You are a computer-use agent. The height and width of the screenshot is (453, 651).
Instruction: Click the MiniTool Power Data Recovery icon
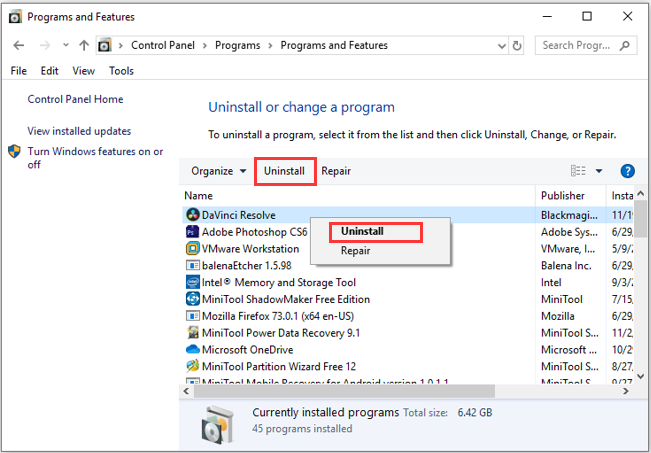coord(192,333)
